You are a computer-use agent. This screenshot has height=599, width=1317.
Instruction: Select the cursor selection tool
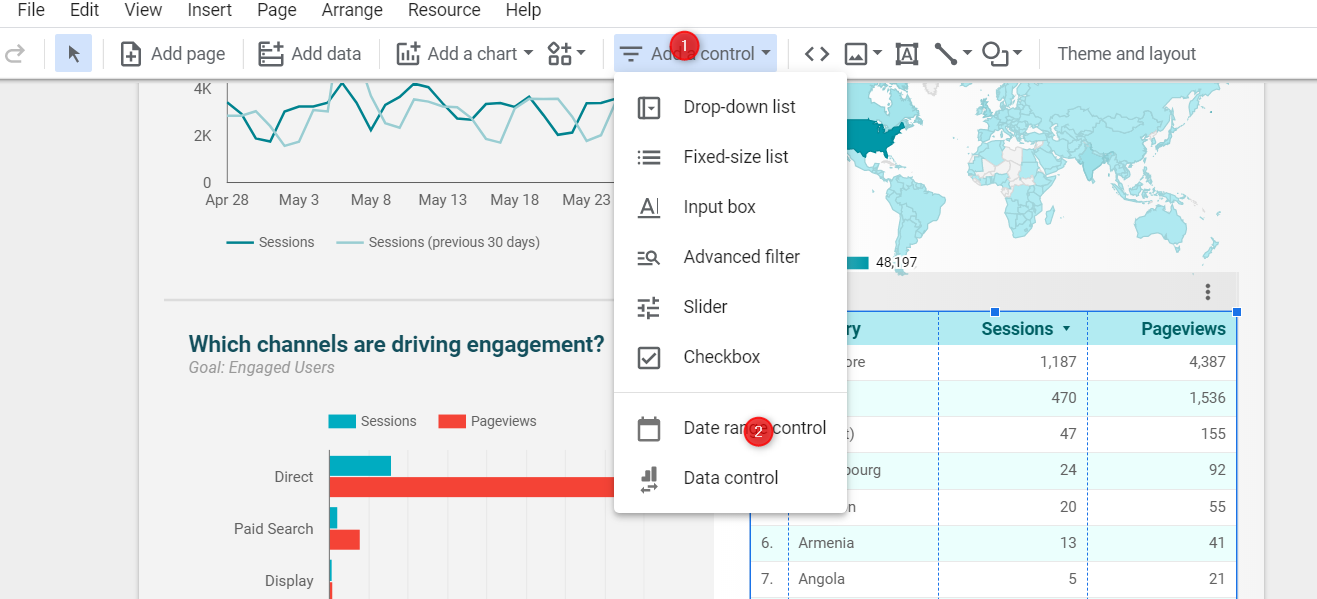73,52
